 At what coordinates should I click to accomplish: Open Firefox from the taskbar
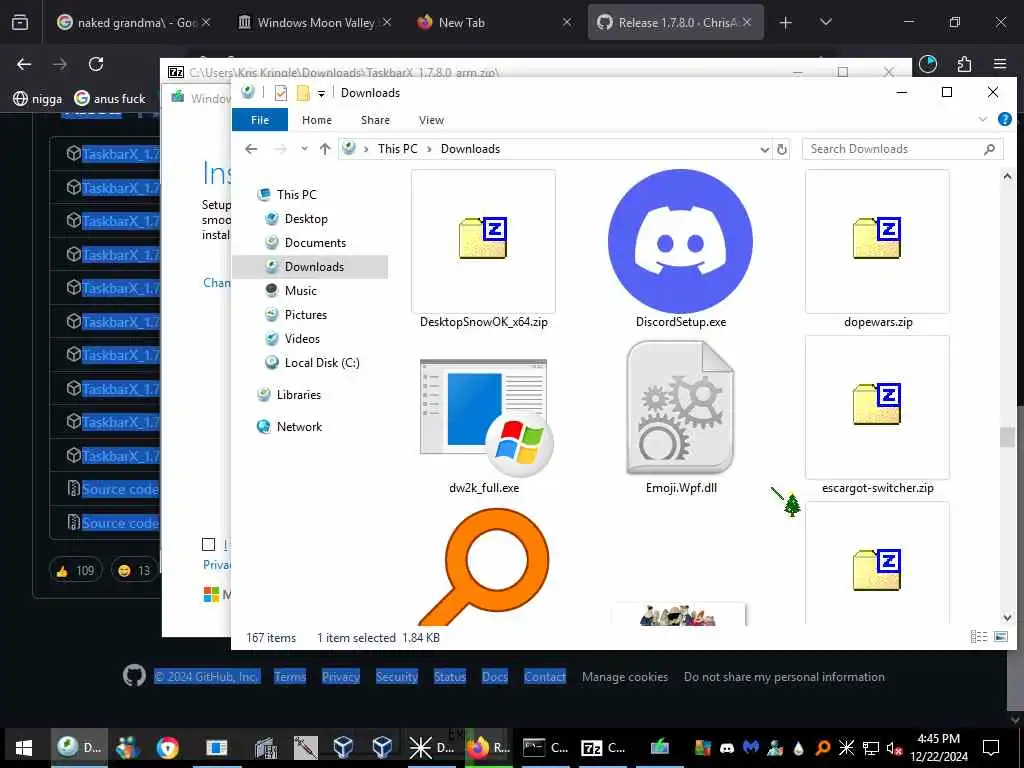487,748
